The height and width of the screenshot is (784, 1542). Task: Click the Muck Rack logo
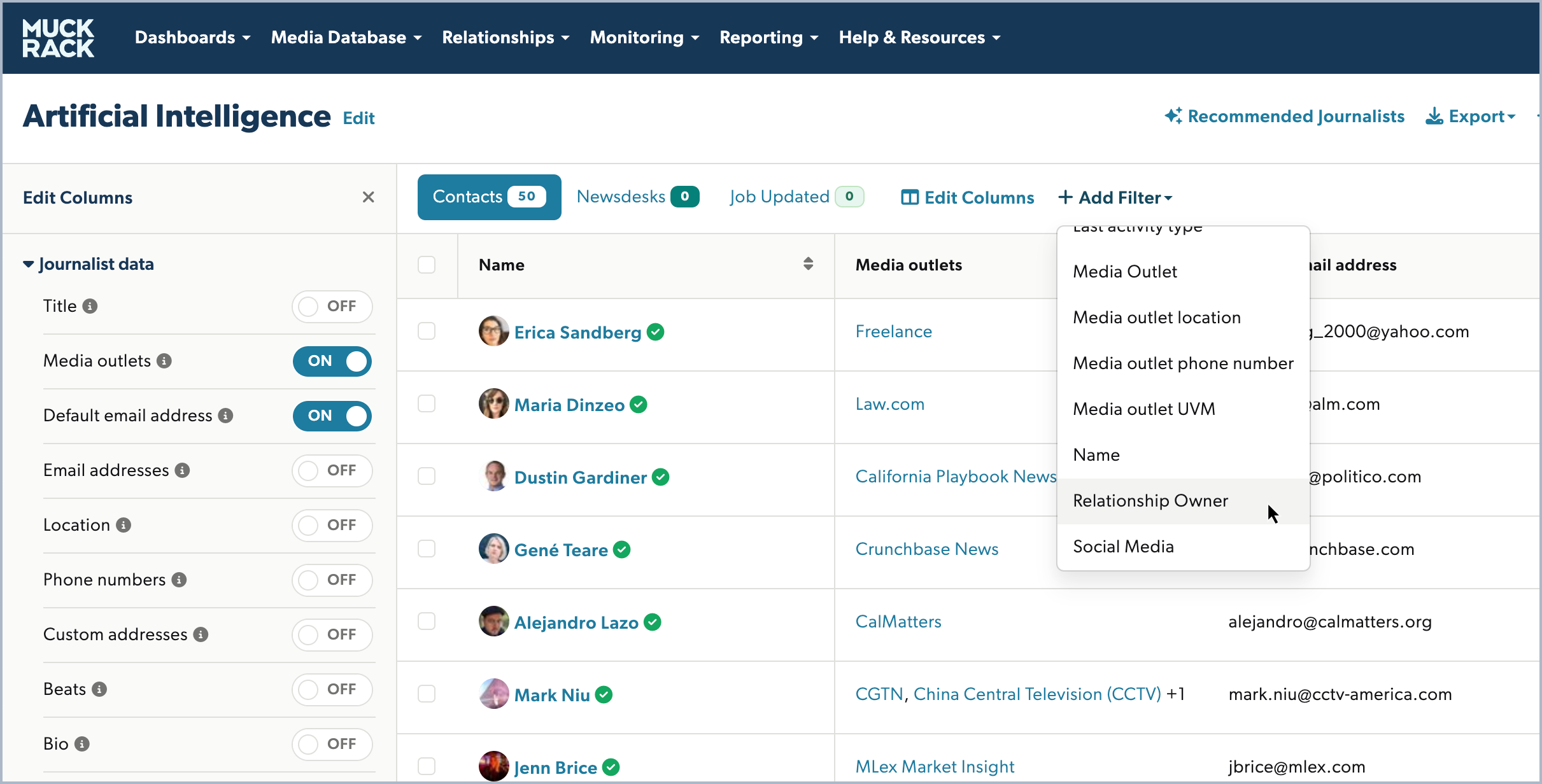pos(58,38)
